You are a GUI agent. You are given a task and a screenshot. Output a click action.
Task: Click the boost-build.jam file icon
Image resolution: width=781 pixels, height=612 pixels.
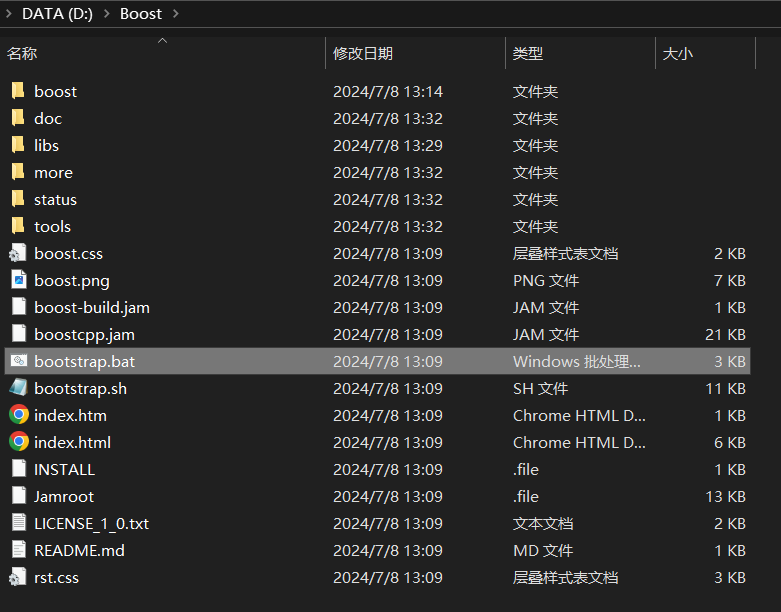(19, 307)
